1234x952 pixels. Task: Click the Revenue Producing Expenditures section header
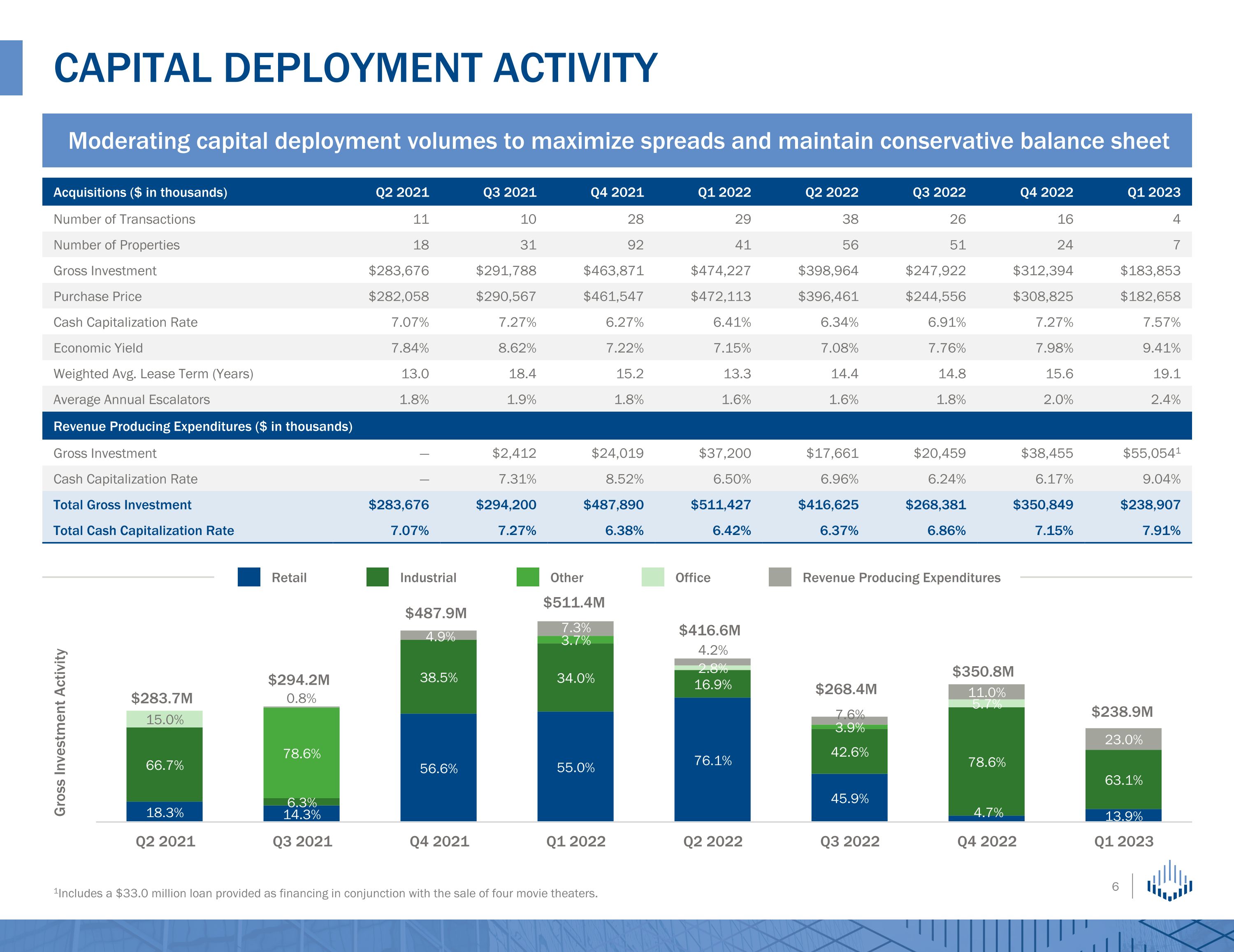[203, 426]
